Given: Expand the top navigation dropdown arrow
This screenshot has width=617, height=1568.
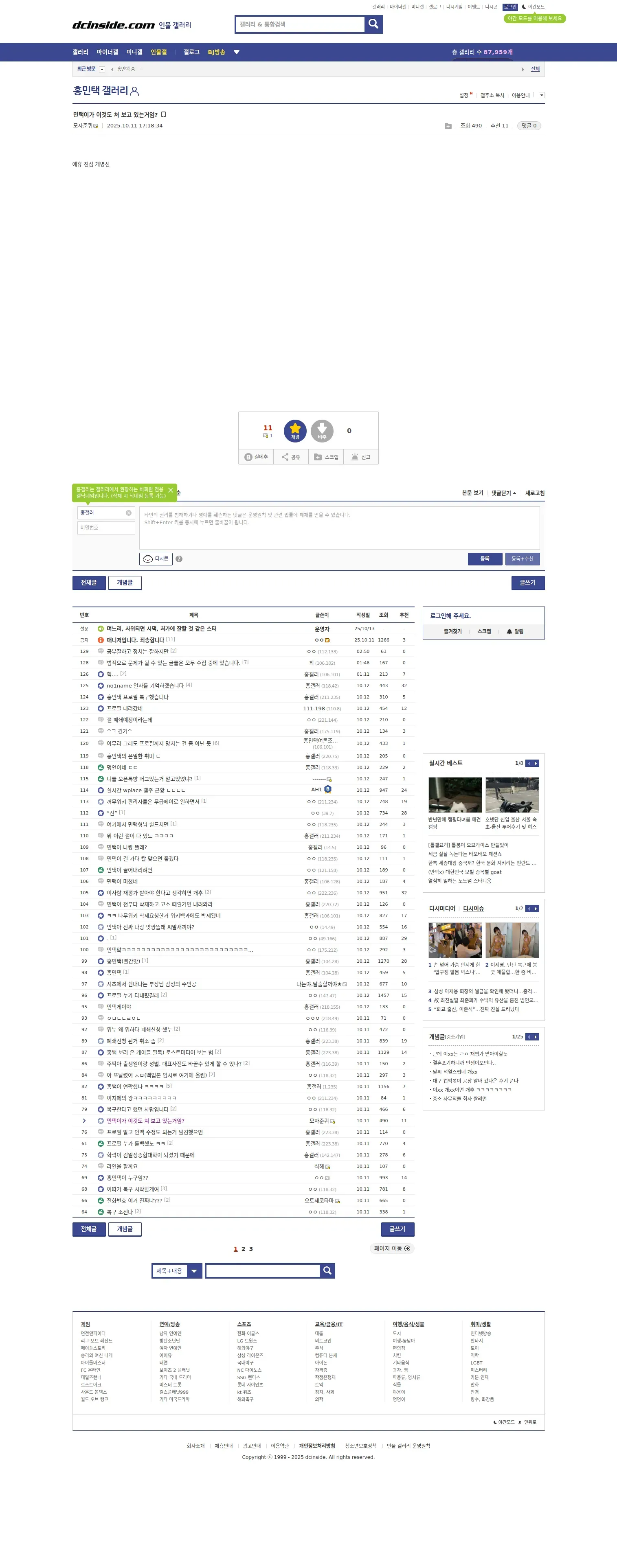Looking at the screenshot, I should 236,53.
